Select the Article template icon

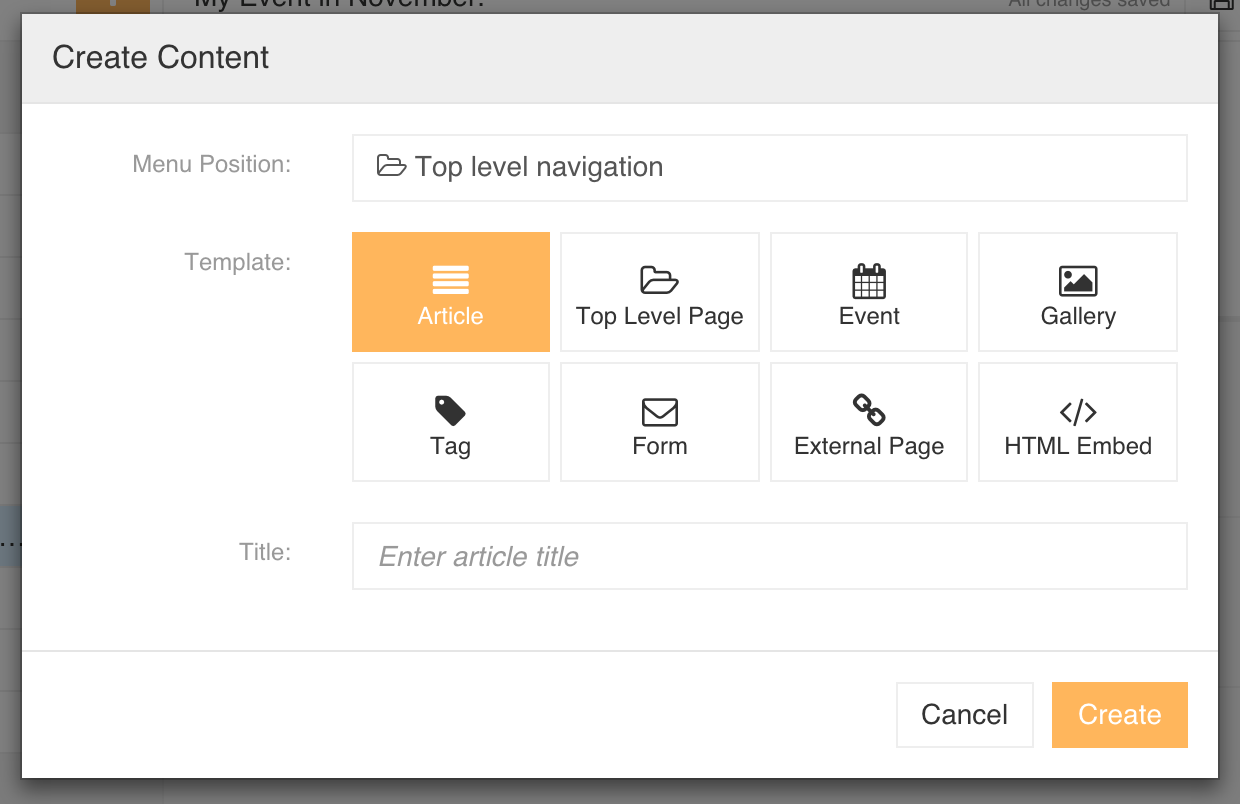[450, 280]
